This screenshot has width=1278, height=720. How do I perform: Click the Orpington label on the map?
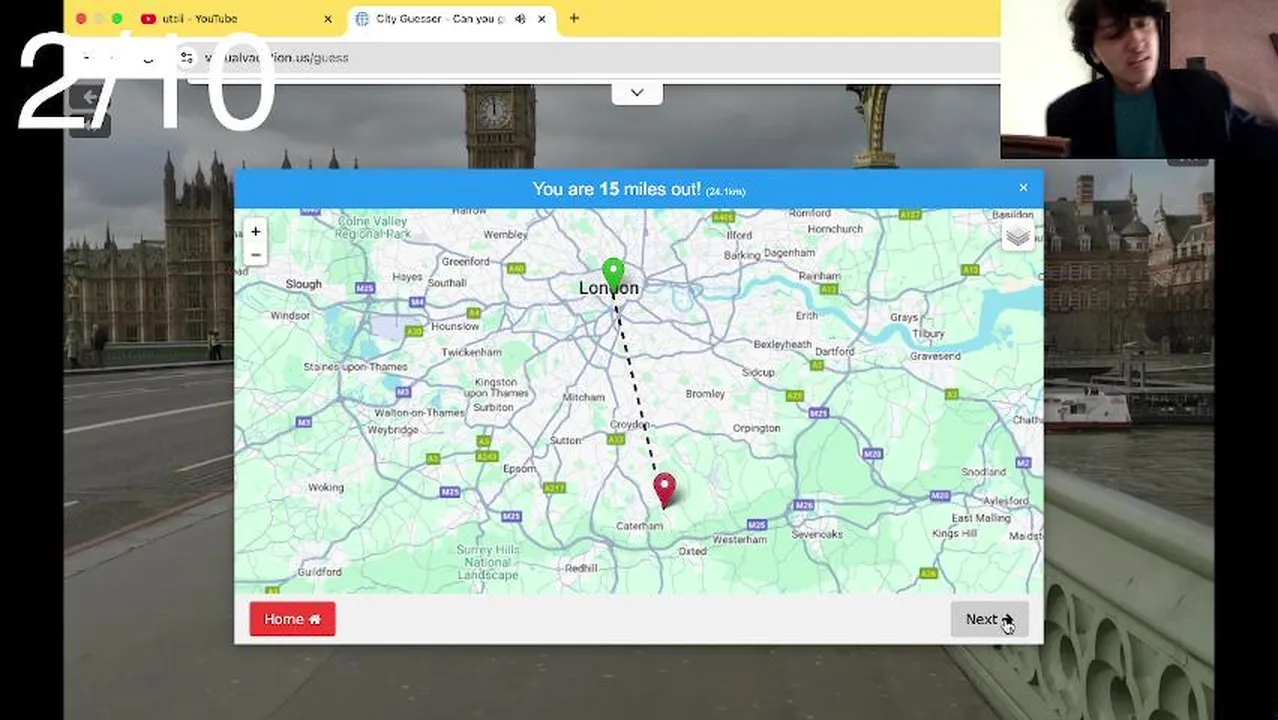(x=756, y=428)
